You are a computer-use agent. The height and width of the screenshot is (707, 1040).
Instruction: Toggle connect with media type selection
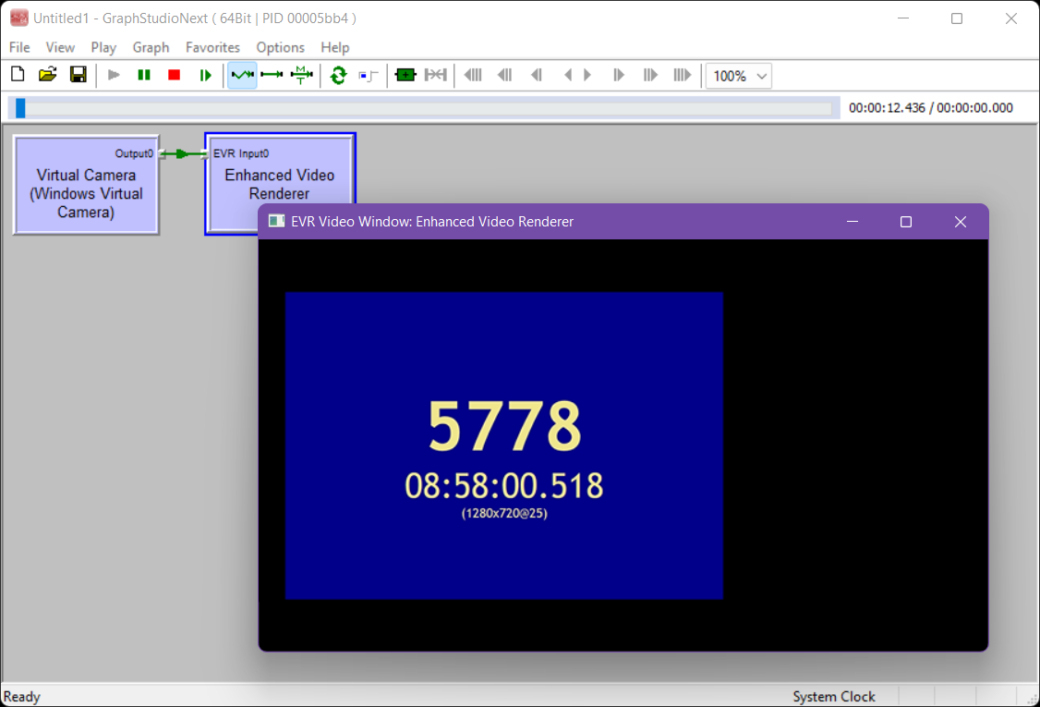coord(301,74)
